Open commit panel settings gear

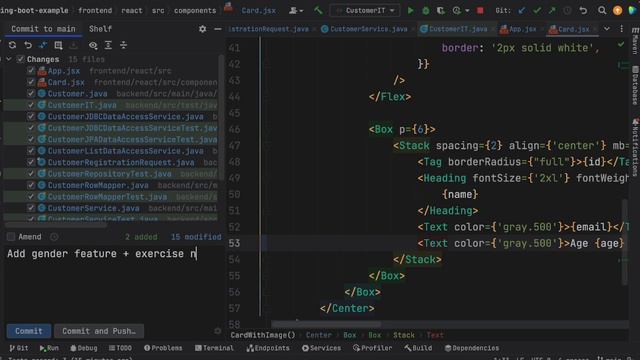pos(202,29)
